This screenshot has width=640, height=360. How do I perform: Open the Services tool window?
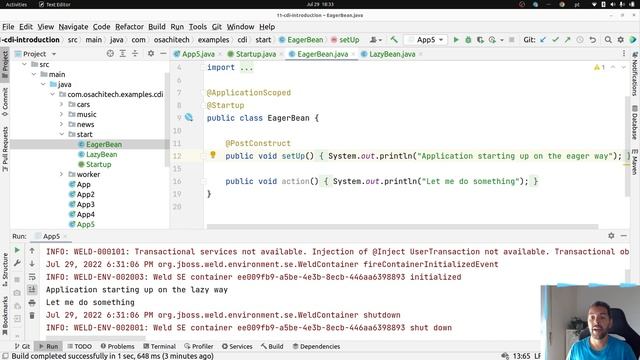(x=237, y=346)
